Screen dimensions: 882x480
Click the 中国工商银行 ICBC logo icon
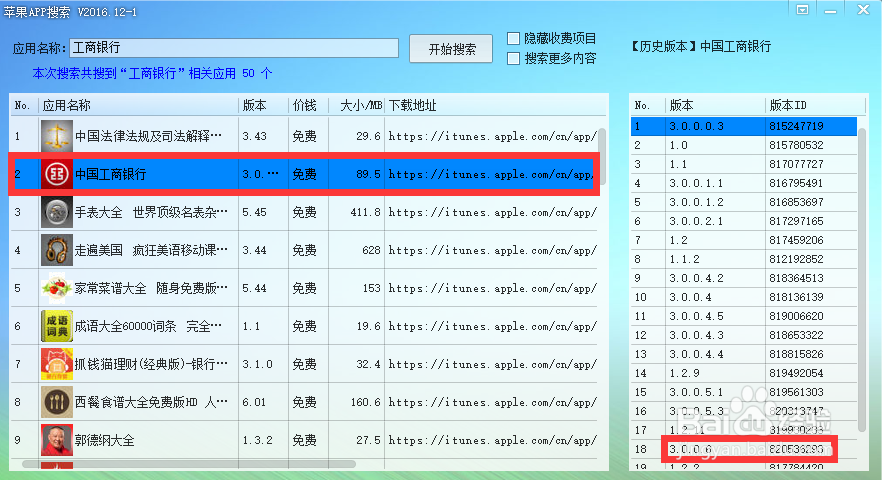[57, 174]
